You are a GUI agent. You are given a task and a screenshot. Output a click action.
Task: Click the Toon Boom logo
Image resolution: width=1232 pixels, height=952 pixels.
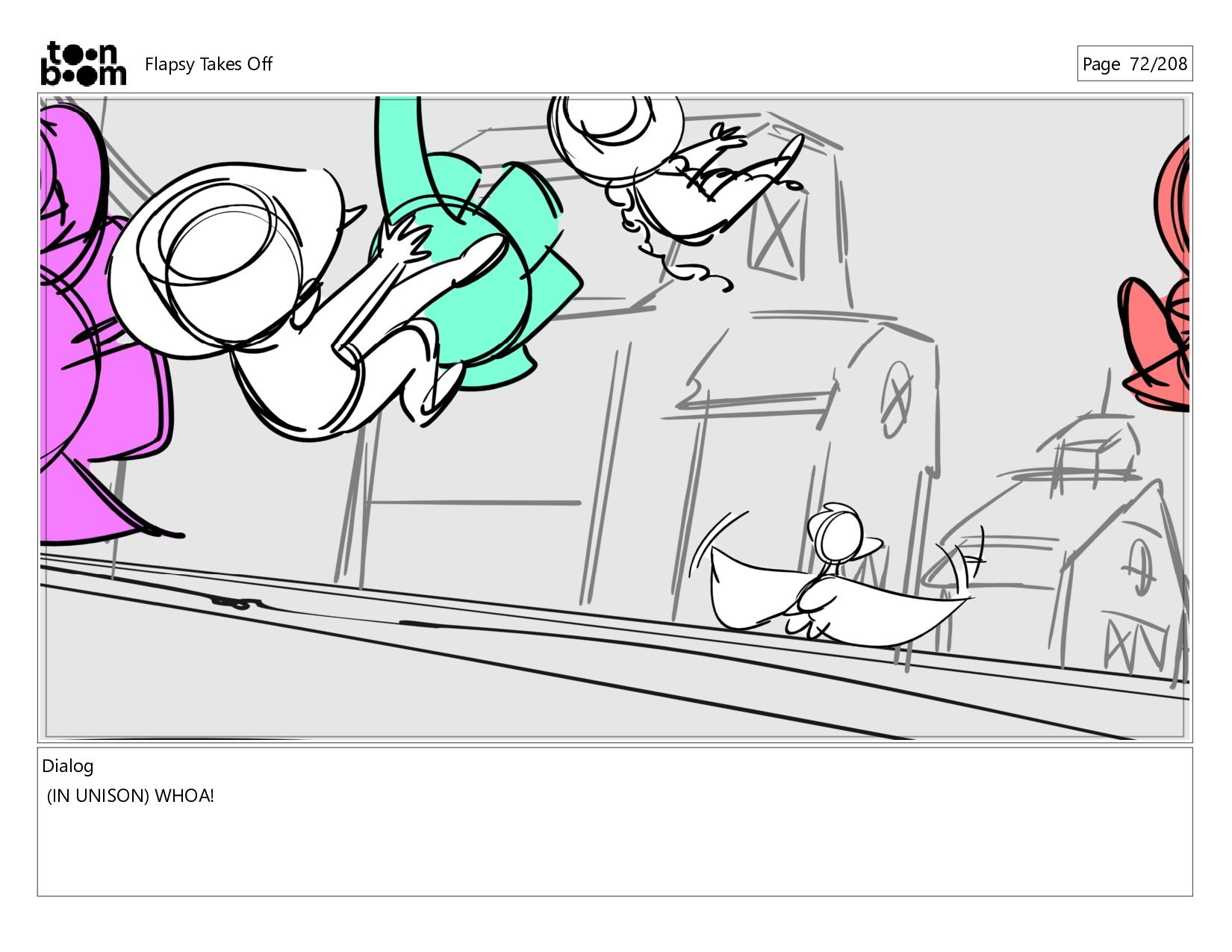coord(83,63)
